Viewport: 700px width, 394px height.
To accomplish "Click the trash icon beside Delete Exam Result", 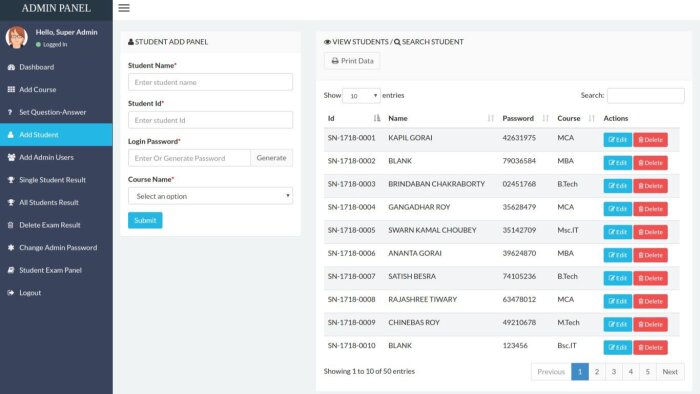I will click(x=11, y=225).
